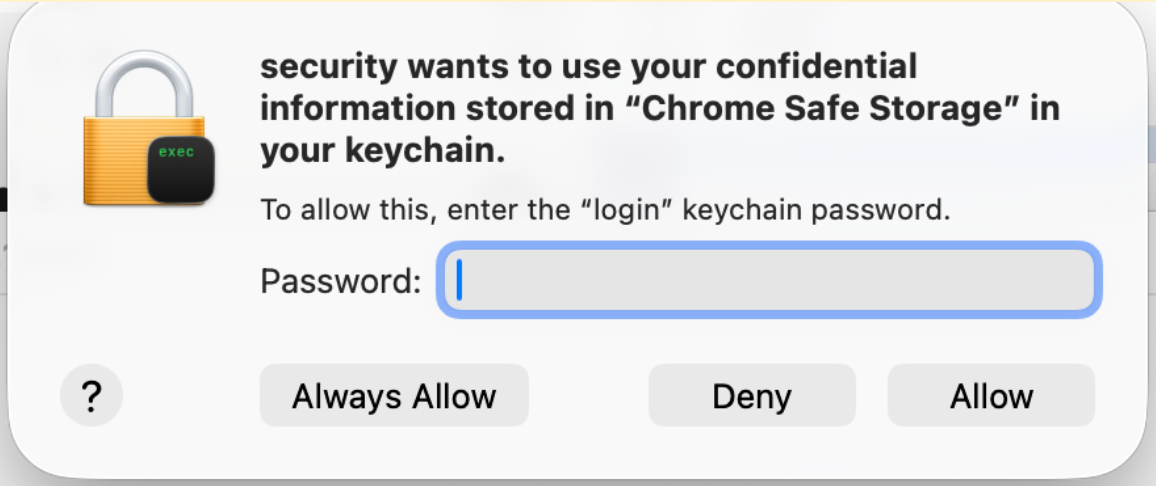Screen dimensions: 1156x486
Task: Click Allow to grant keychain access
Action: 991,396
